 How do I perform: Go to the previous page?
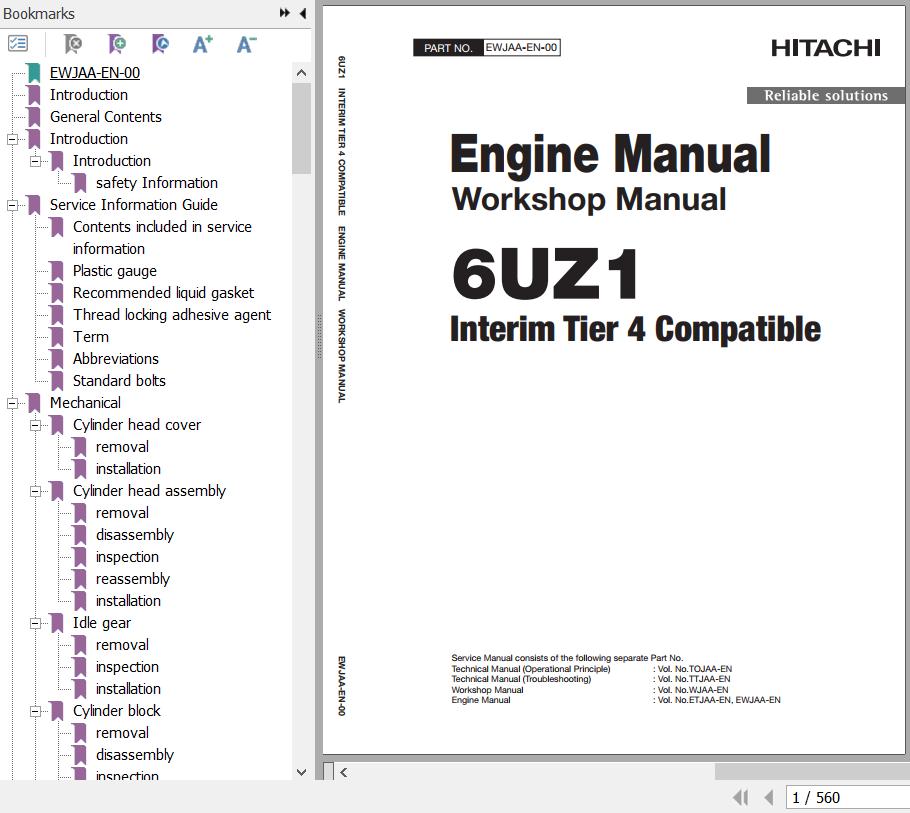point(768,797)
